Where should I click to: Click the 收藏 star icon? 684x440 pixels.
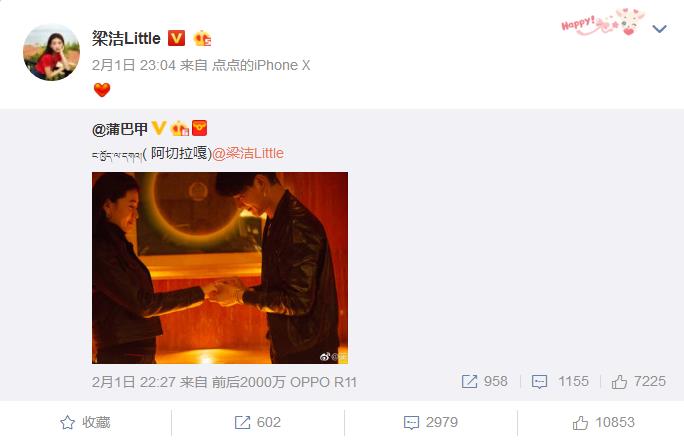pyautogui.click(x=67, y=422)
